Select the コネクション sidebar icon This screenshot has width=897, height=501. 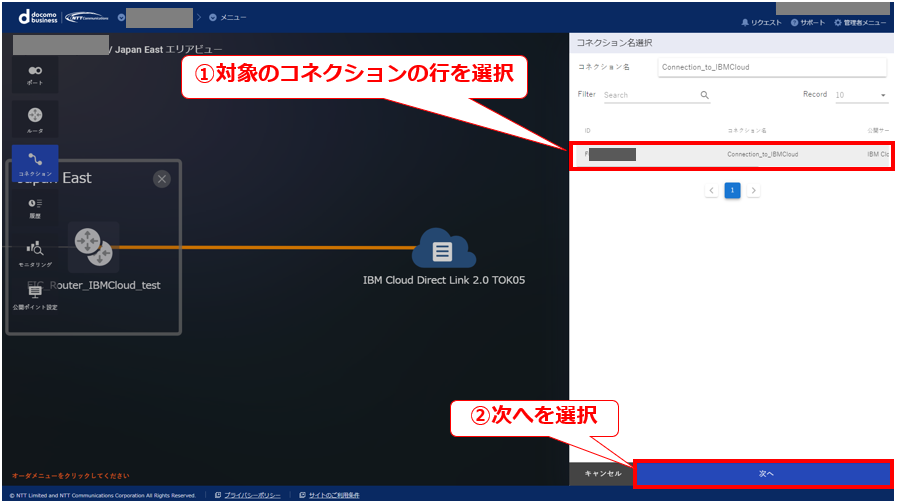click(35, 163)
